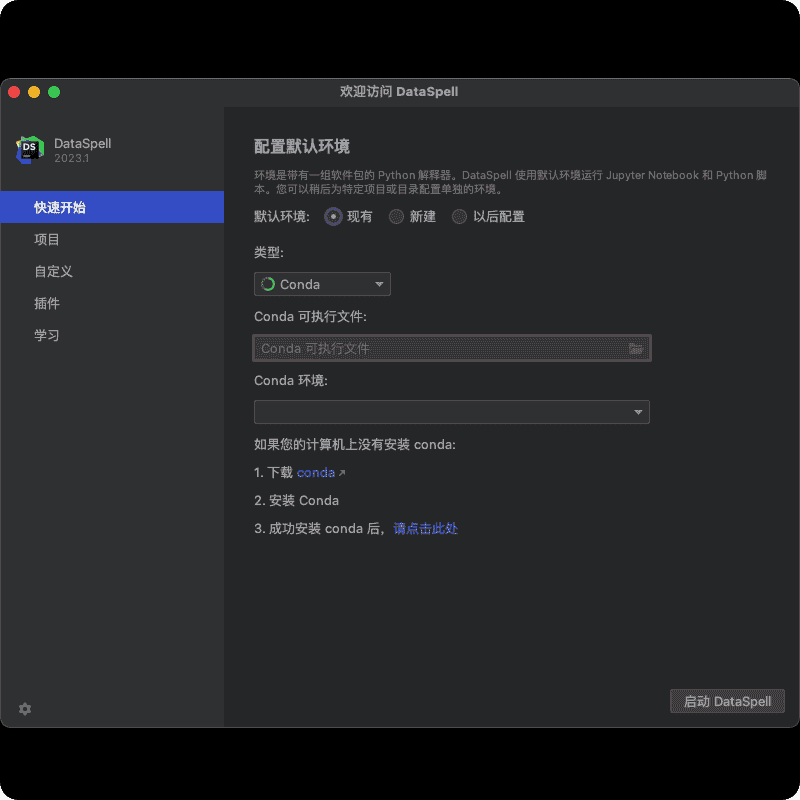Select the 新建 radio button
The height and width of the screenshot is (800, 800).
point(396,217)
